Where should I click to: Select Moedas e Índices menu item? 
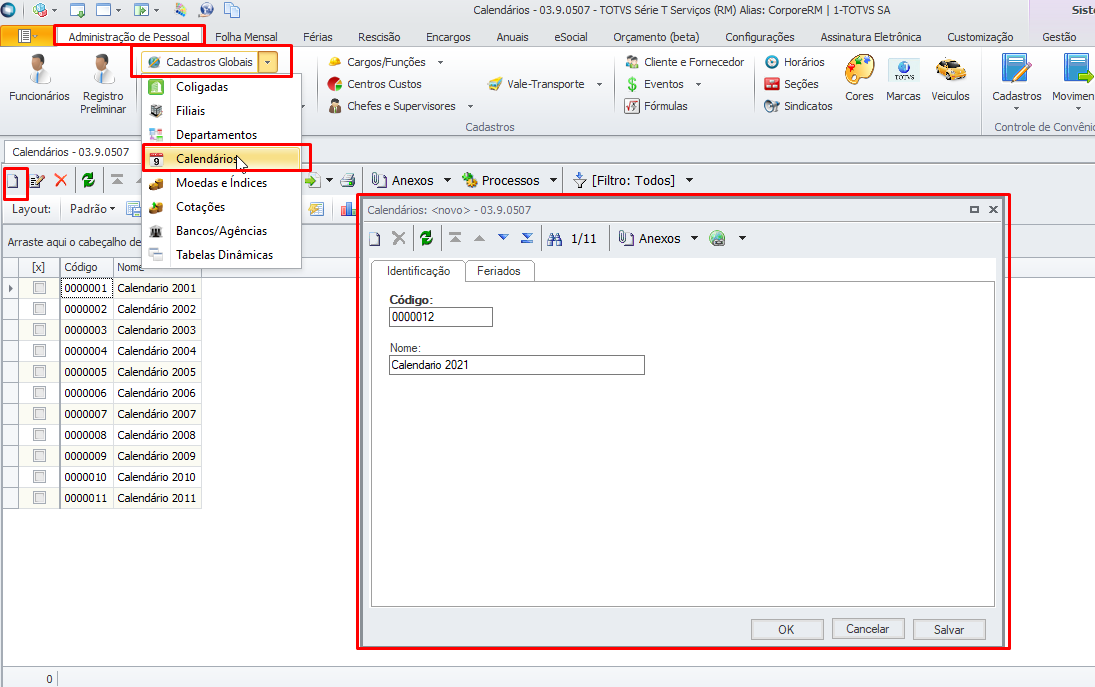pyautogui.click(x=221, y=183)
